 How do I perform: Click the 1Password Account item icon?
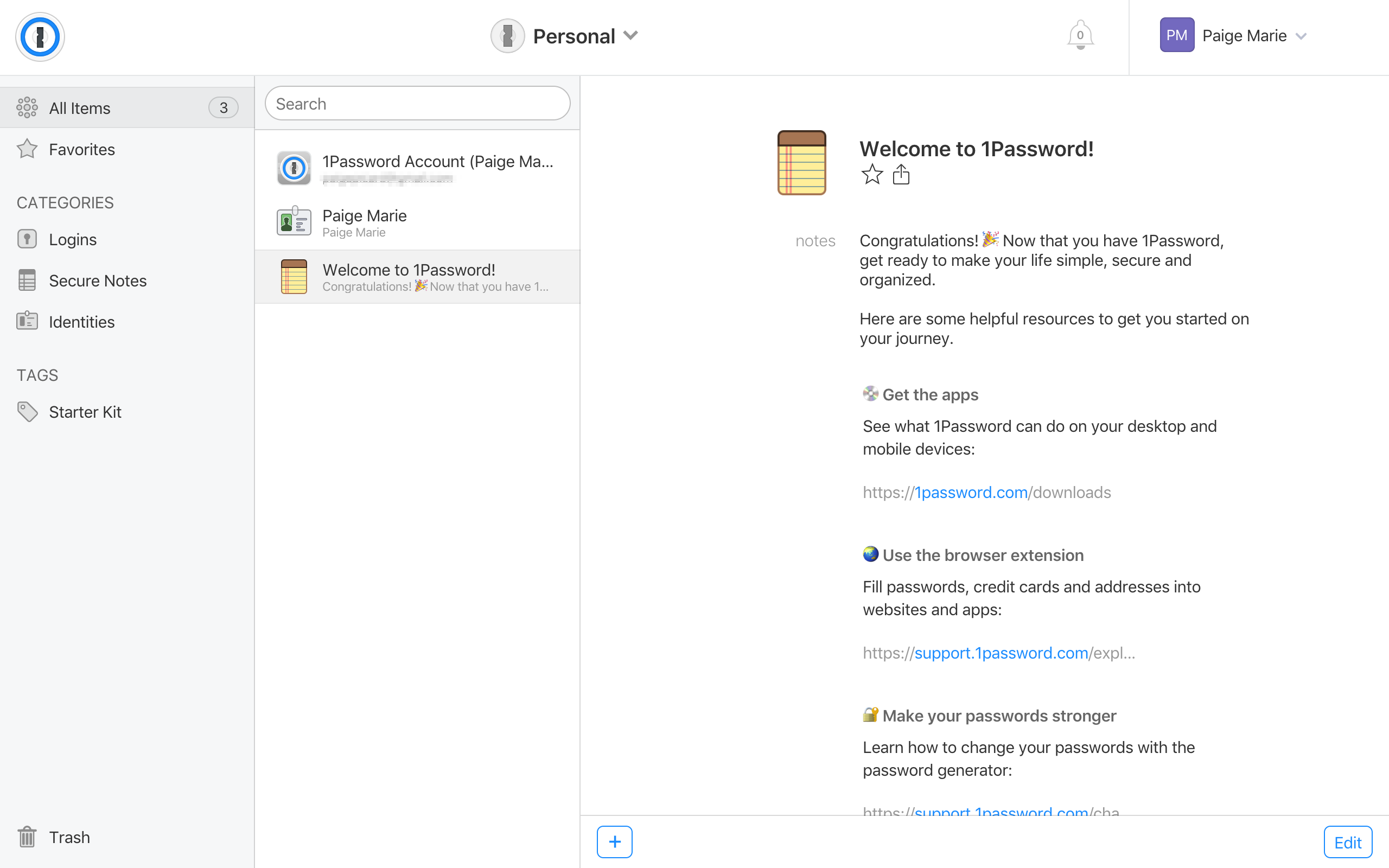tap(294, 168)
